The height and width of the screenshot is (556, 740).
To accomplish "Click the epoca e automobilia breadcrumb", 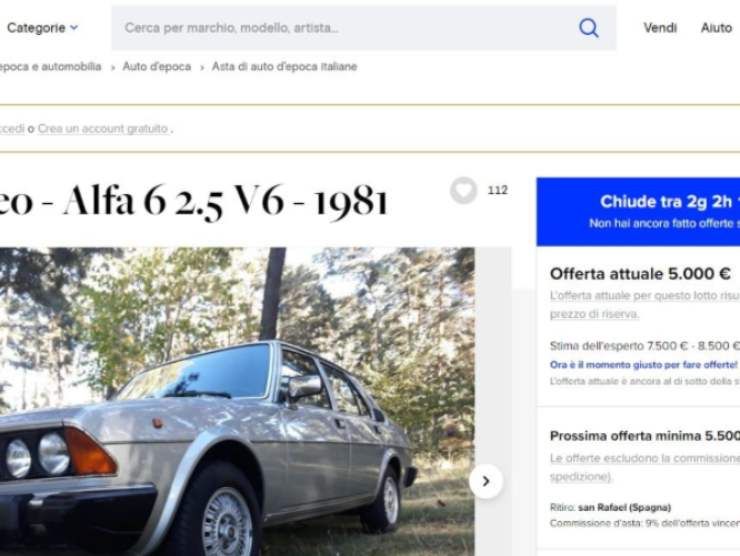I will tap(50, 67).
